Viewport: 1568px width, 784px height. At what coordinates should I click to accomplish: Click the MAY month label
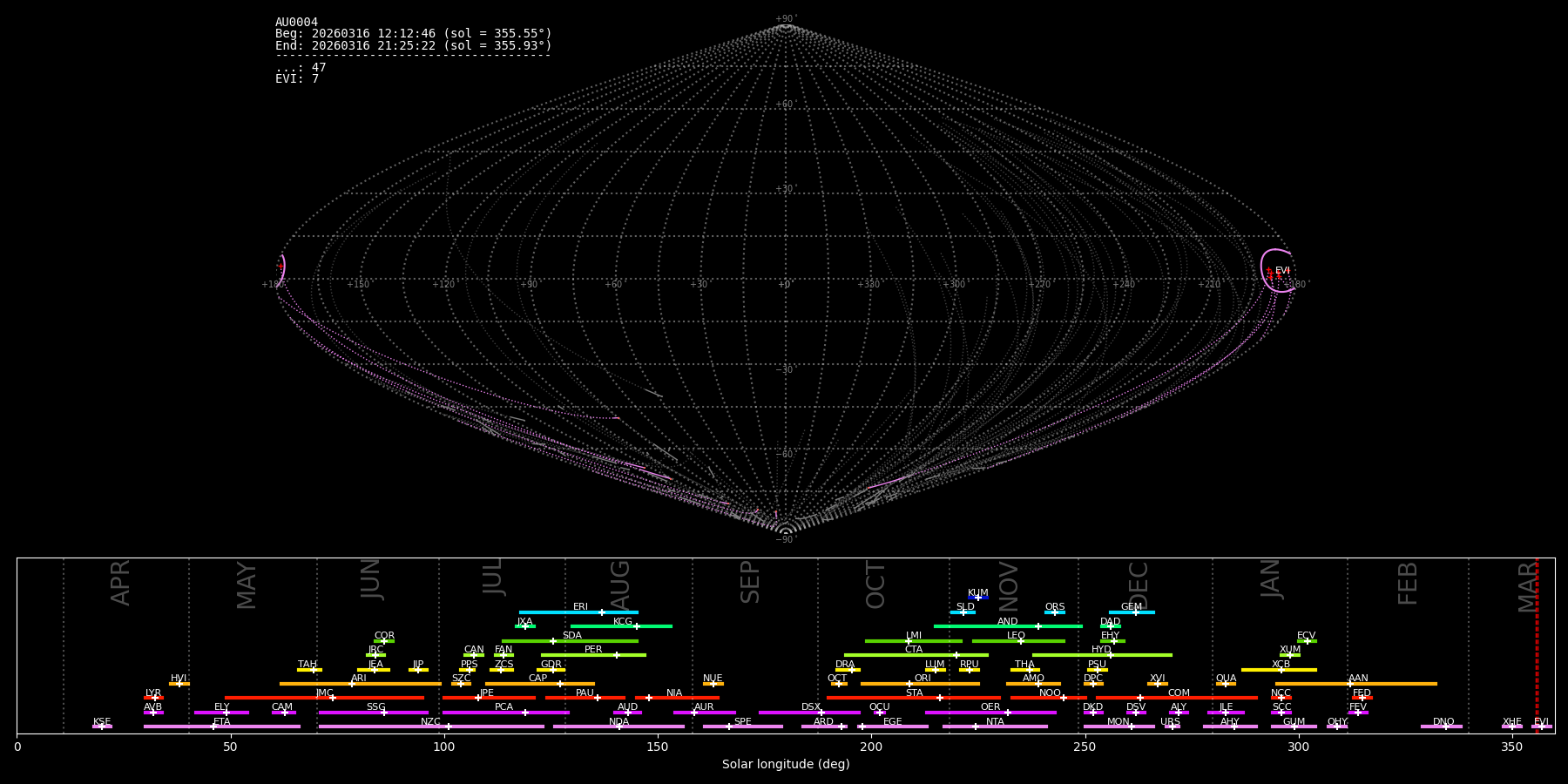247,585
